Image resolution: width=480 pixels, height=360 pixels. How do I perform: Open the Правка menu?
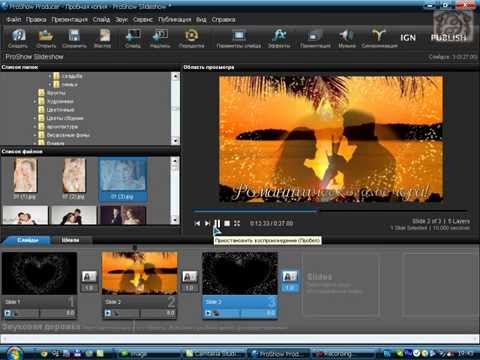click(x=36, y=20)
